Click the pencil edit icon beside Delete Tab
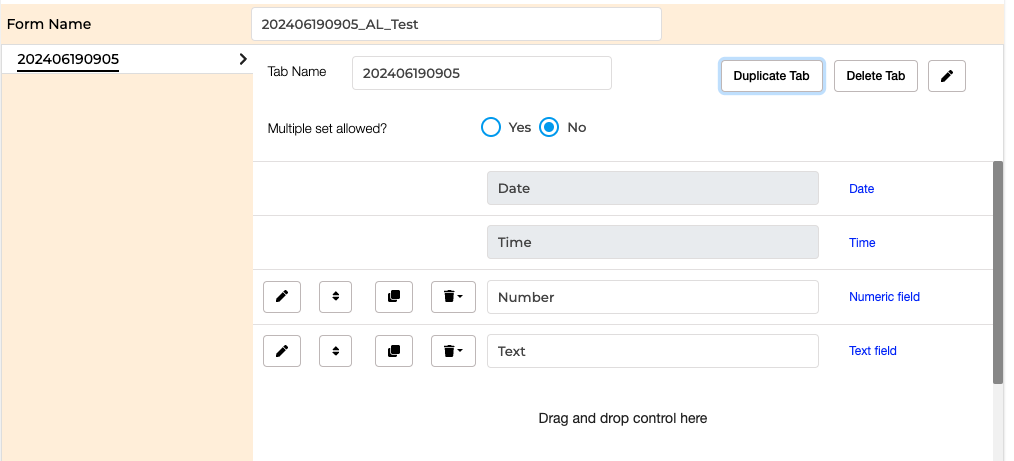Image resolution: width=1014 pixels, height=461 pixels. coord(947,76)
